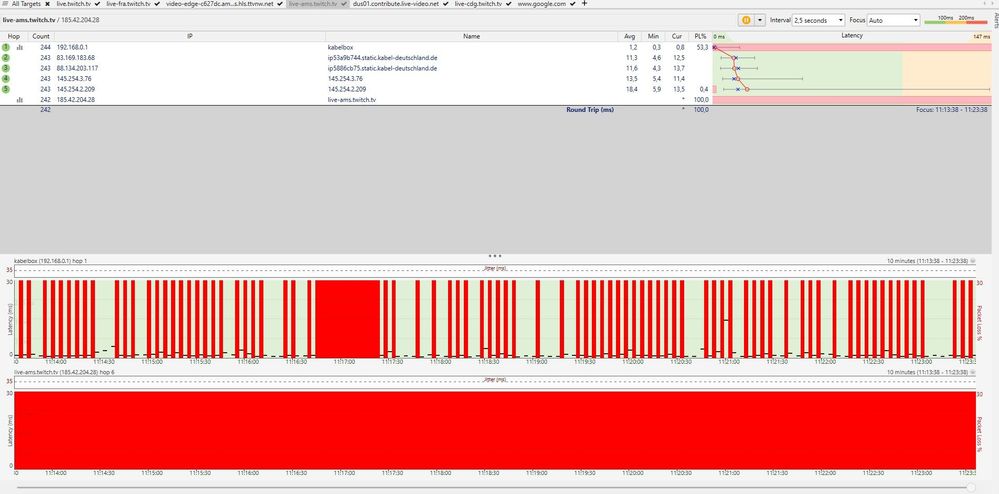The image size is (999, 494).
Task: Close the All Targets tab with its X
Action: pyautogui.click(x=48, y=4)
